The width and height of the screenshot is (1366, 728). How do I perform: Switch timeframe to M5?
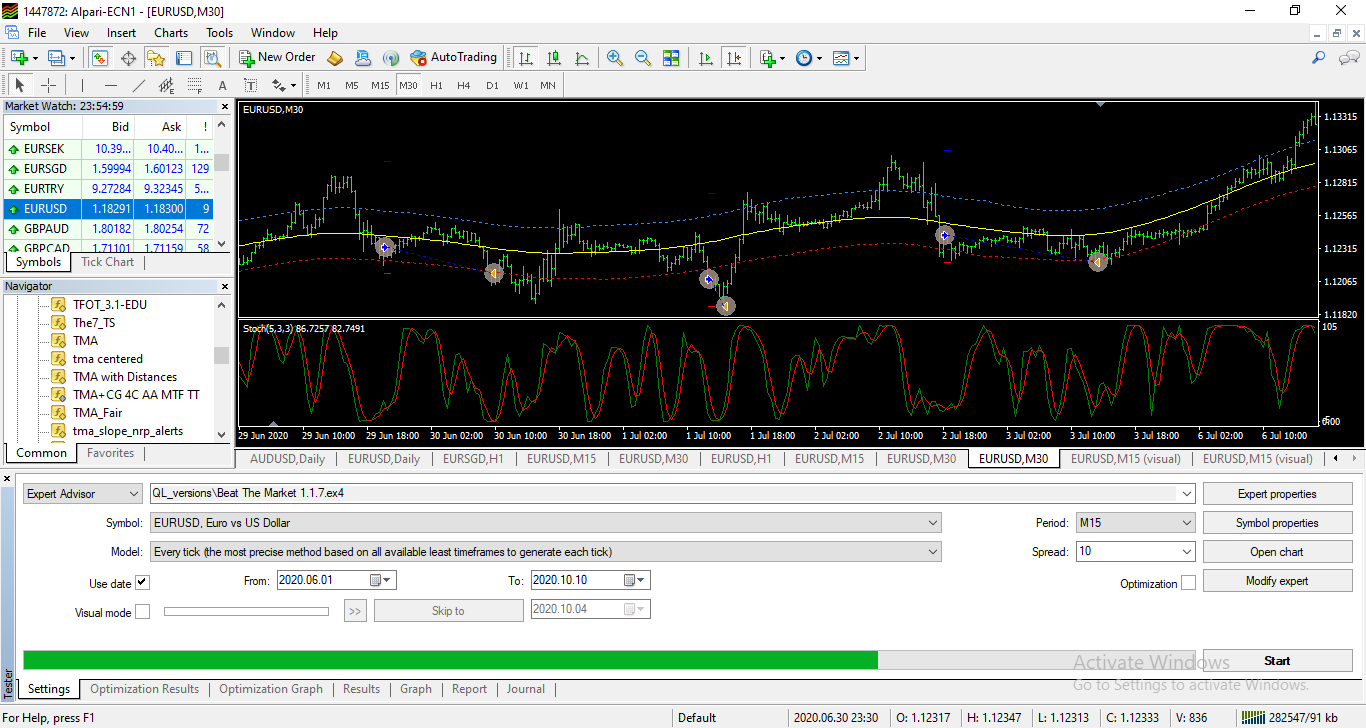(352, 85)
